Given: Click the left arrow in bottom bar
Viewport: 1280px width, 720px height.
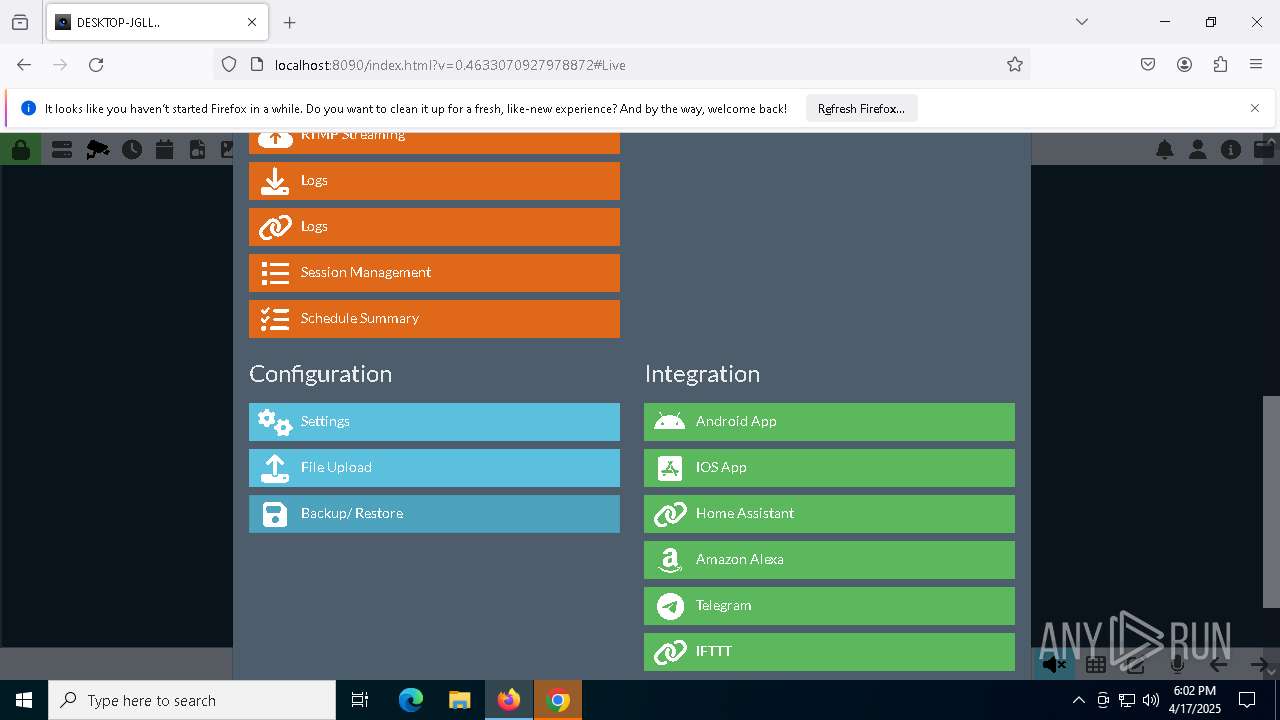Looking at the screenshot, I should click(1218, 664).
